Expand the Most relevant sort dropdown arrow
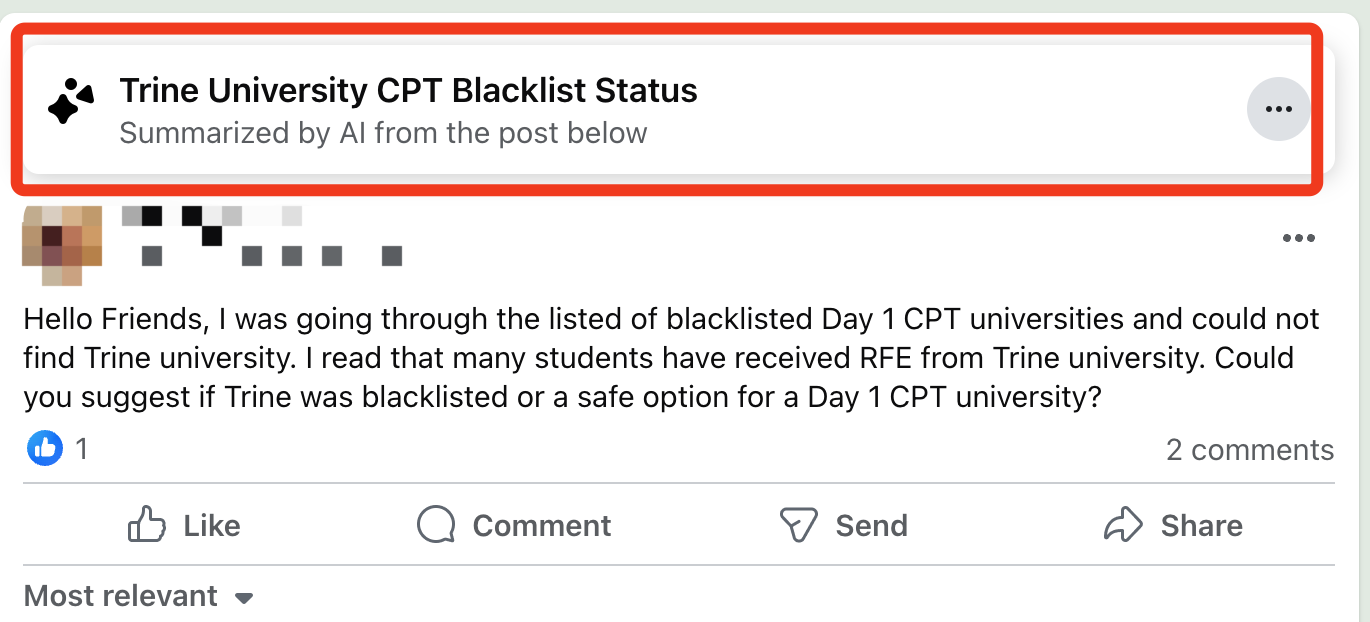 point(243,598)
